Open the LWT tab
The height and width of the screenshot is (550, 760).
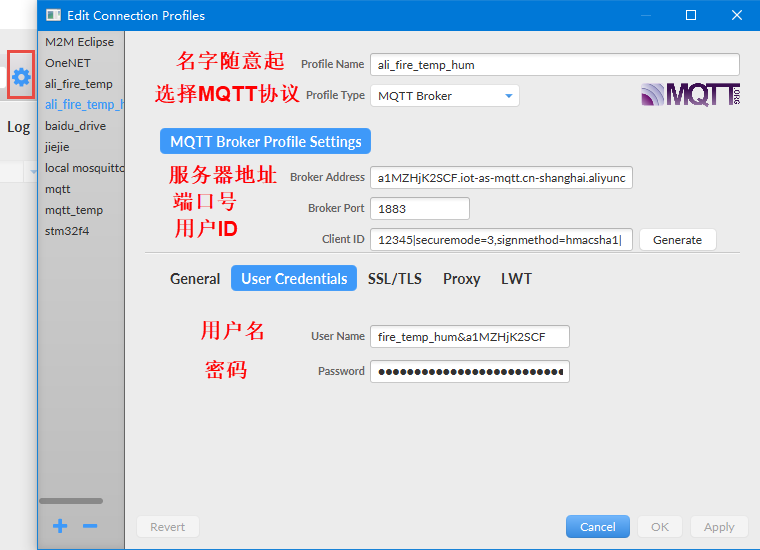(516, 279)
